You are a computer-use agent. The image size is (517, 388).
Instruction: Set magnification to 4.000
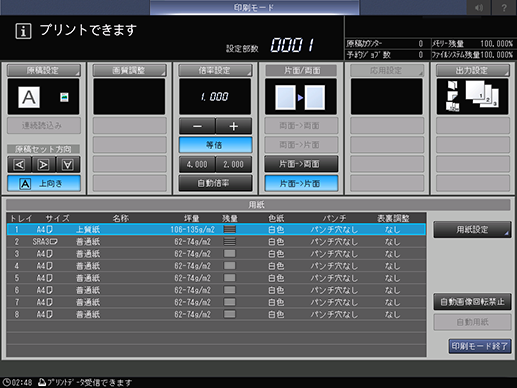[x=197, y=164]
